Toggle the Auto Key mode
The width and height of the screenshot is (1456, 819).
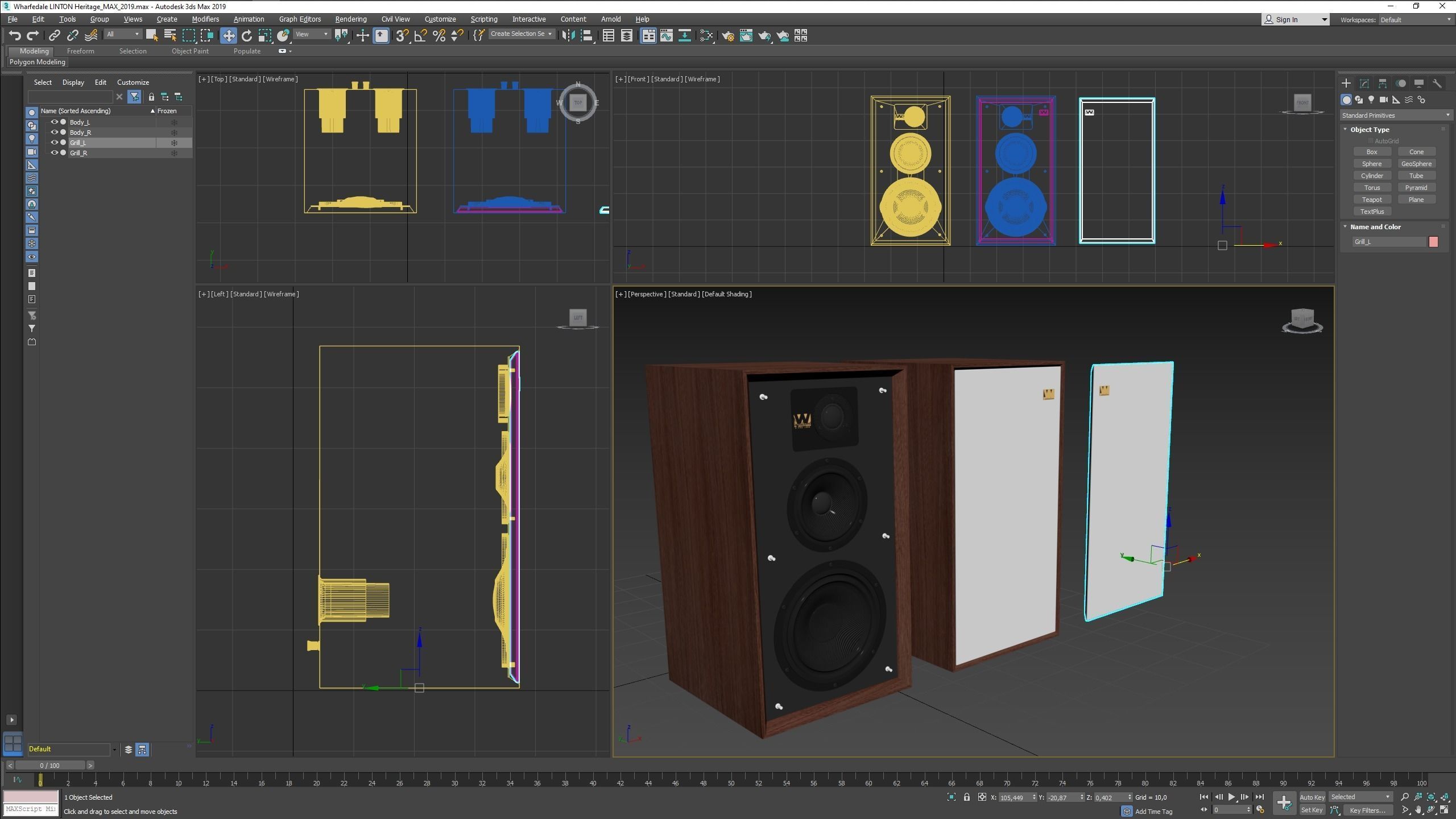(x=1312, y=797)
